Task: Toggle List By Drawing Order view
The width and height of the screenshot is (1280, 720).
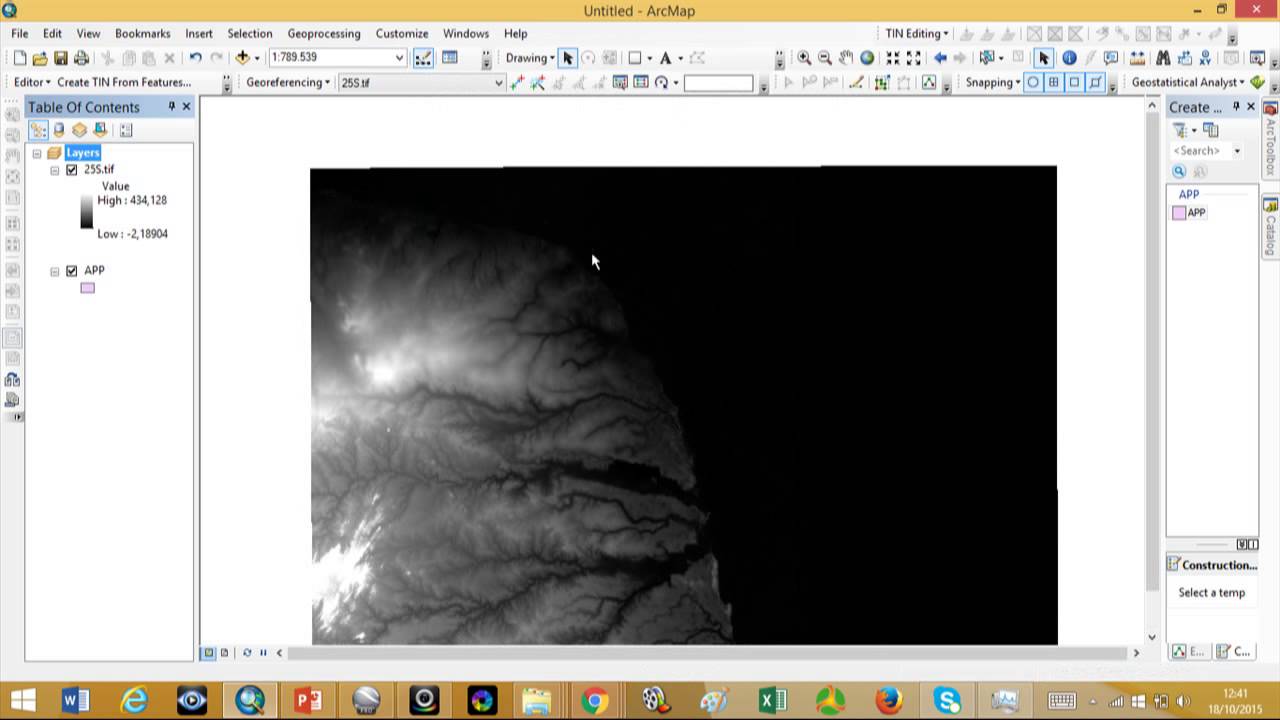Action: 38,130
